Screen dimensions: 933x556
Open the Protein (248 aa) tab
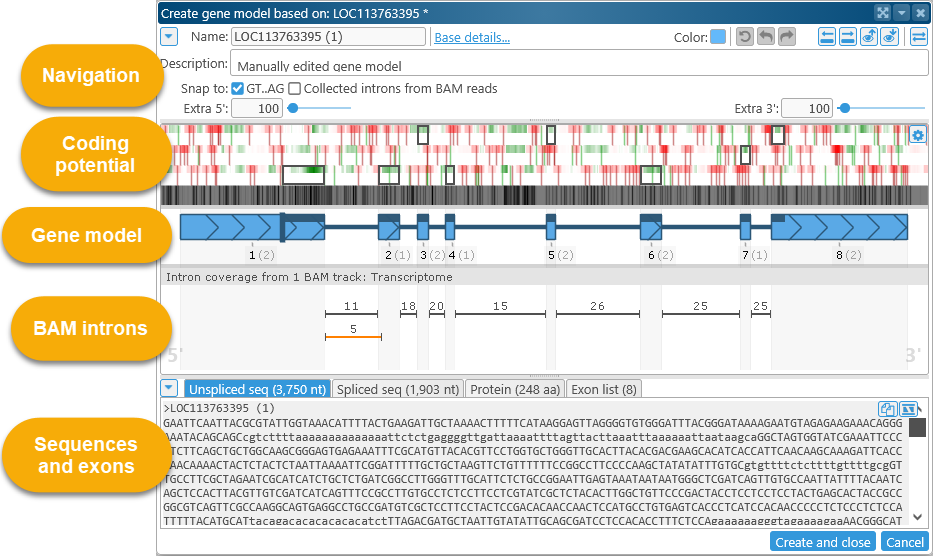(x=514, y=389)
